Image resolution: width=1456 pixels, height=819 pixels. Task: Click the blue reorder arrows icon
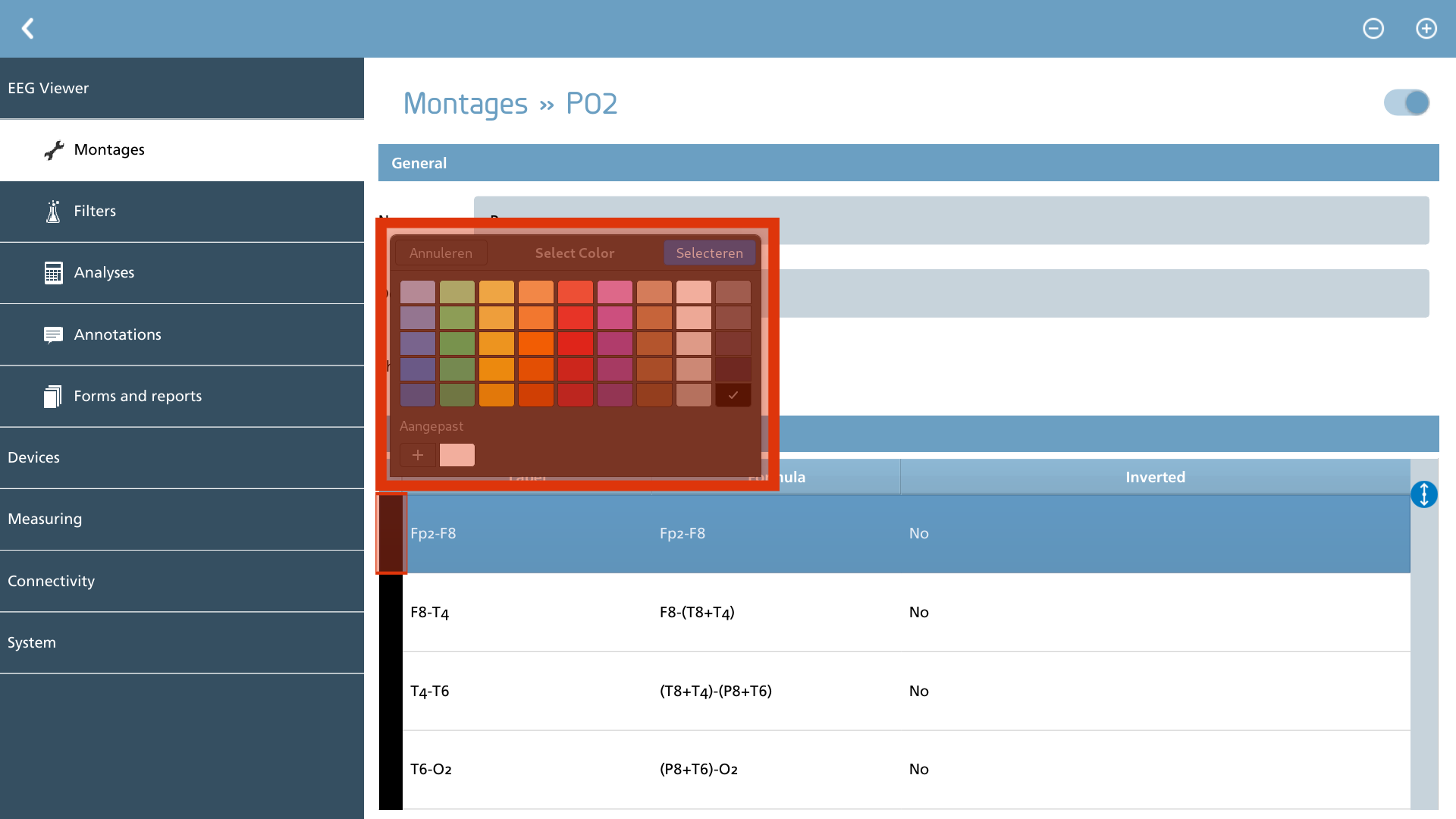coord(1424,494)
